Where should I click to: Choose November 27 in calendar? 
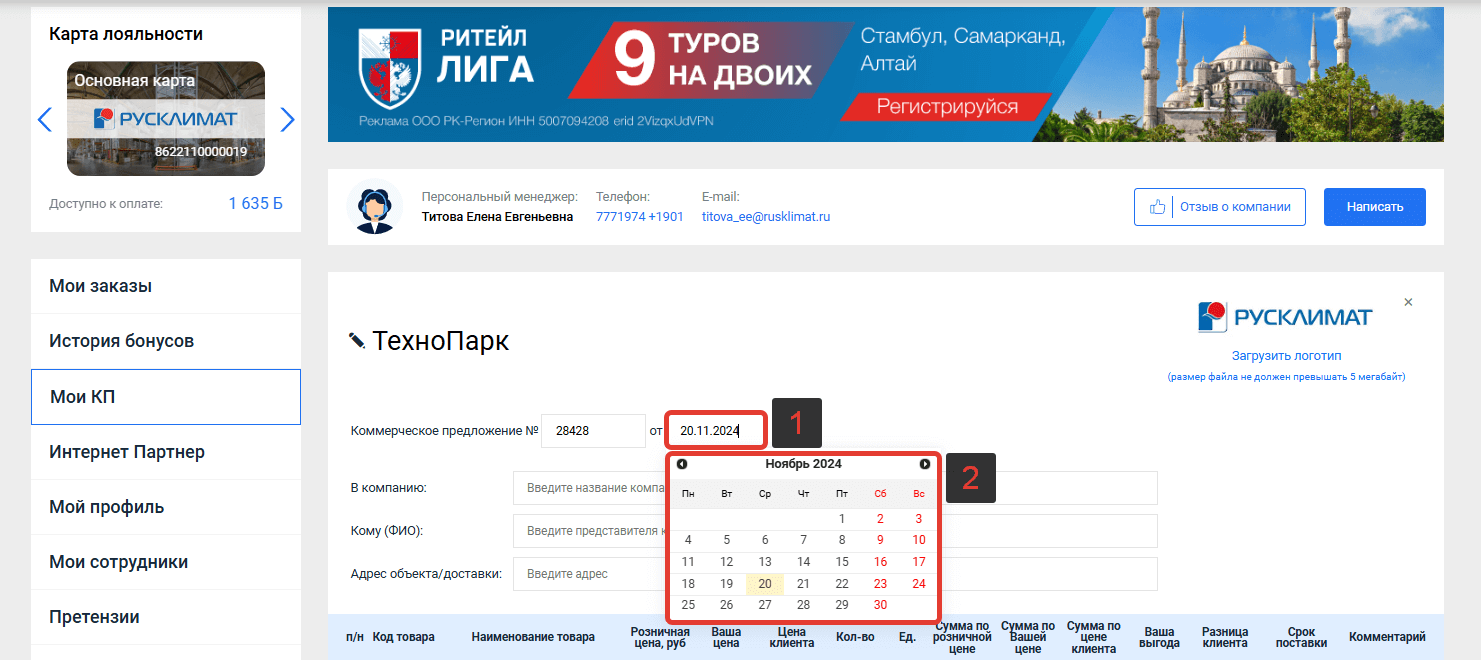click(765, 605)
